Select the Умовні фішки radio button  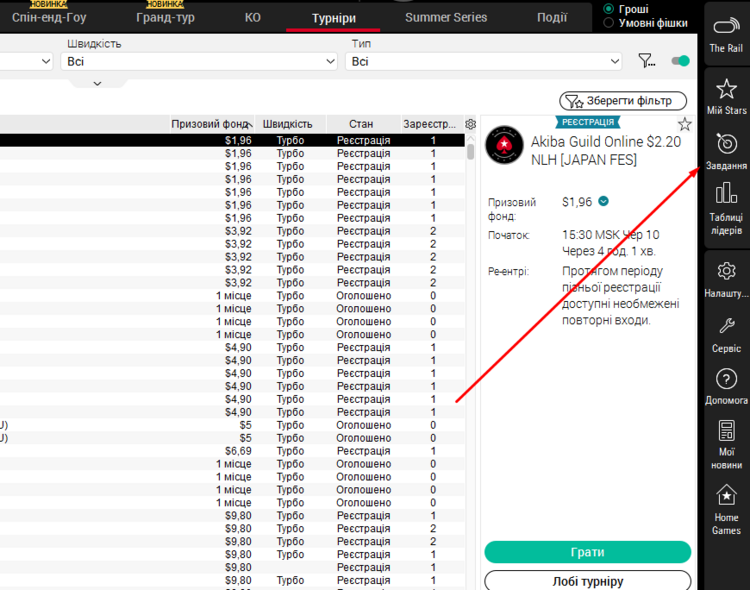(609, 23)
